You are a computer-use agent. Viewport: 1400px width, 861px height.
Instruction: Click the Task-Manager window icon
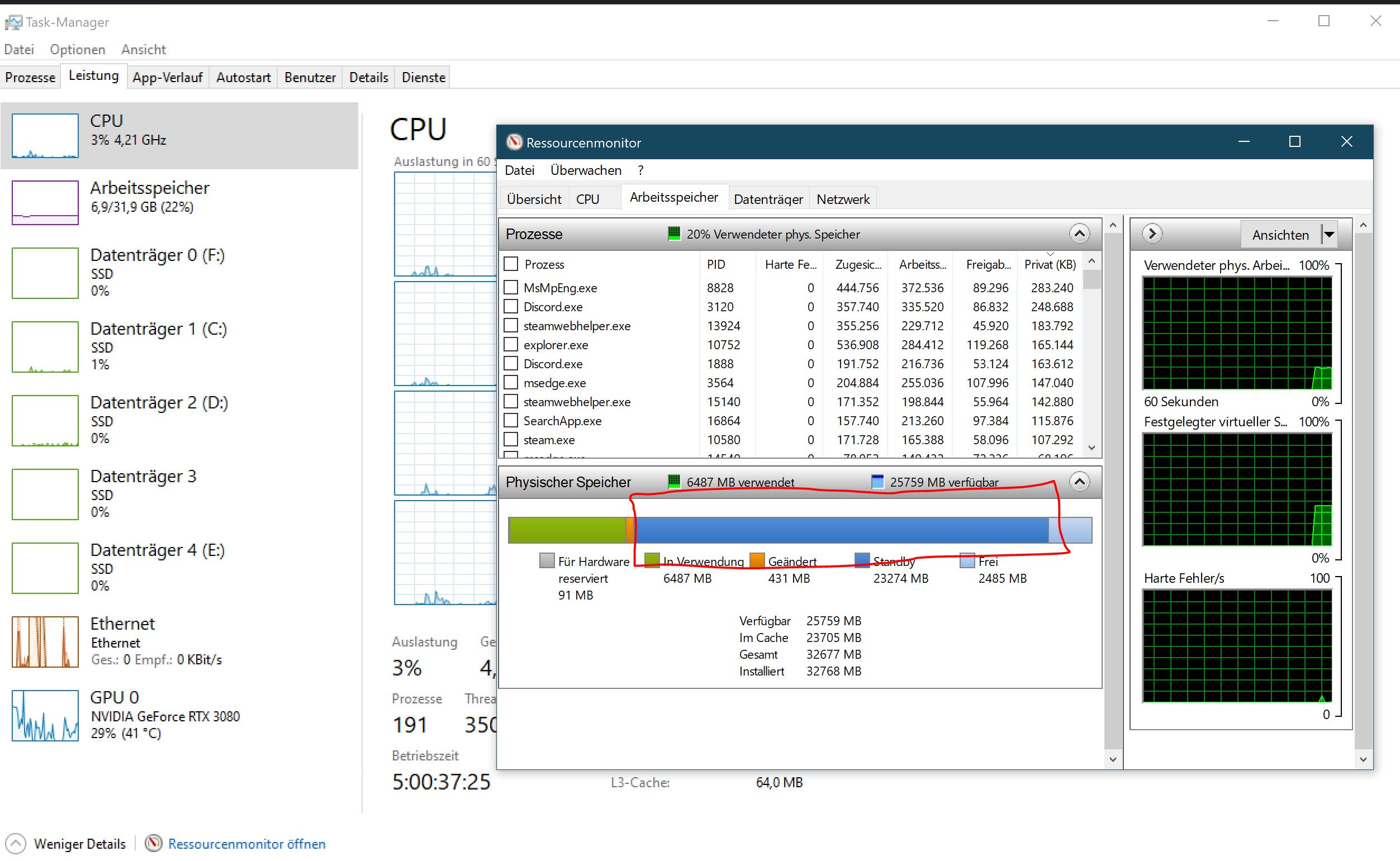tap(13, 22)
